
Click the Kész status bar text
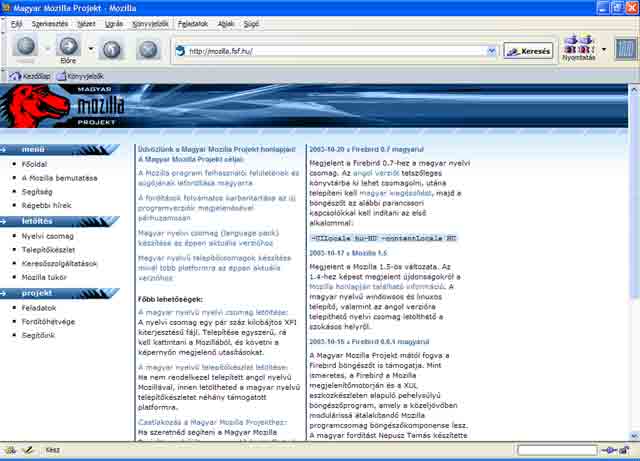[53, 450]
